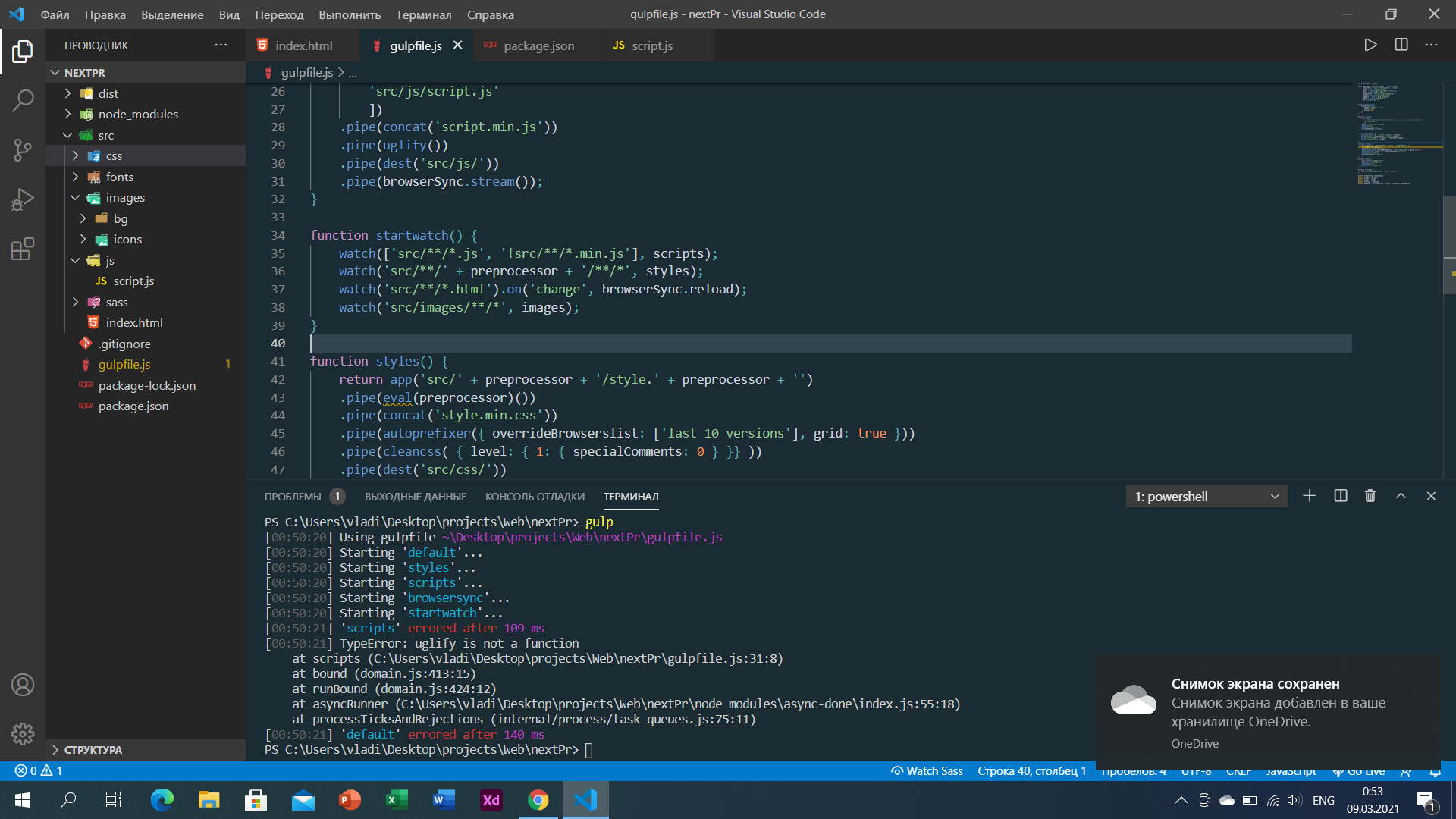Viewport: 1456px width, 819px height.
Task: Expand the css folder
Action: [x=146, y=155]
